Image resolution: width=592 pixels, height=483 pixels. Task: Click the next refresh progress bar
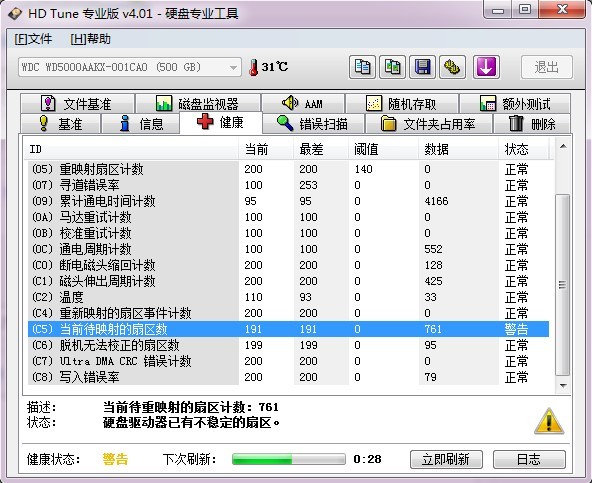tap(289, 459)
